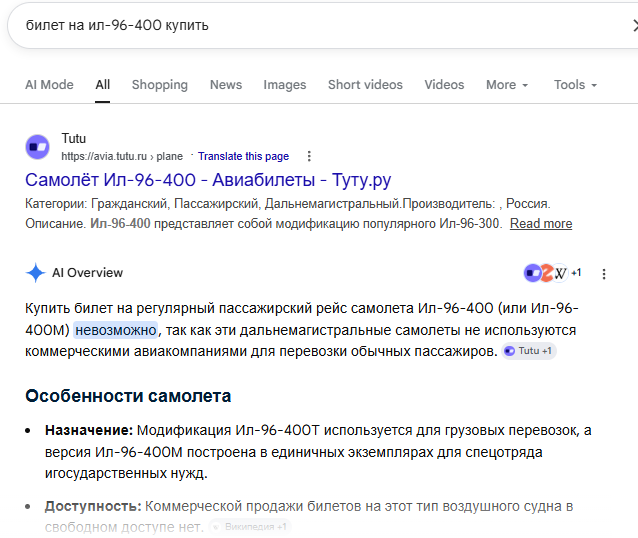638x538 pixels.
Task: Click the Доступность: bullet label
Action: coord(93,506)
